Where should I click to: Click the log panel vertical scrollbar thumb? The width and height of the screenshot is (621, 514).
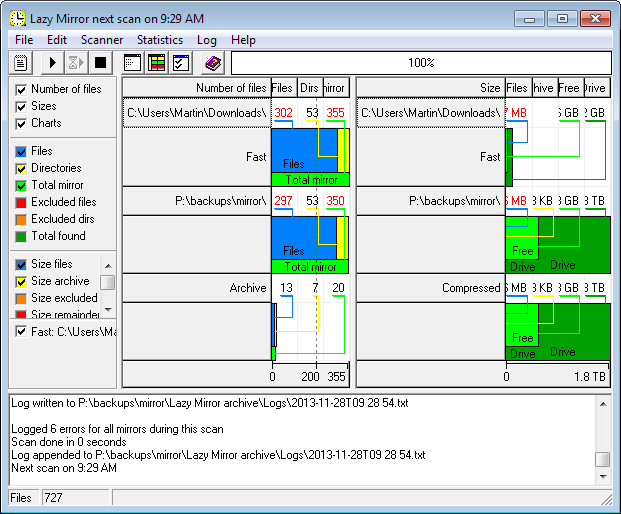point(602,459)
